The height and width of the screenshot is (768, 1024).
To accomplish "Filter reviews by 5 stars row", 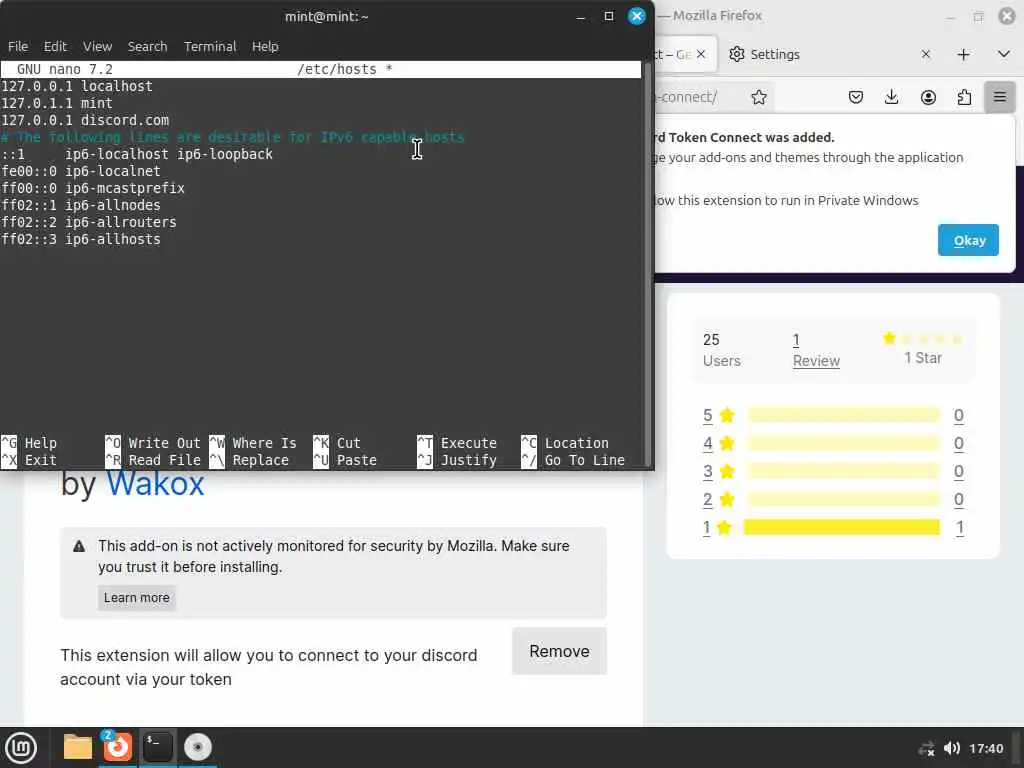I will click(x=833, y=415).
